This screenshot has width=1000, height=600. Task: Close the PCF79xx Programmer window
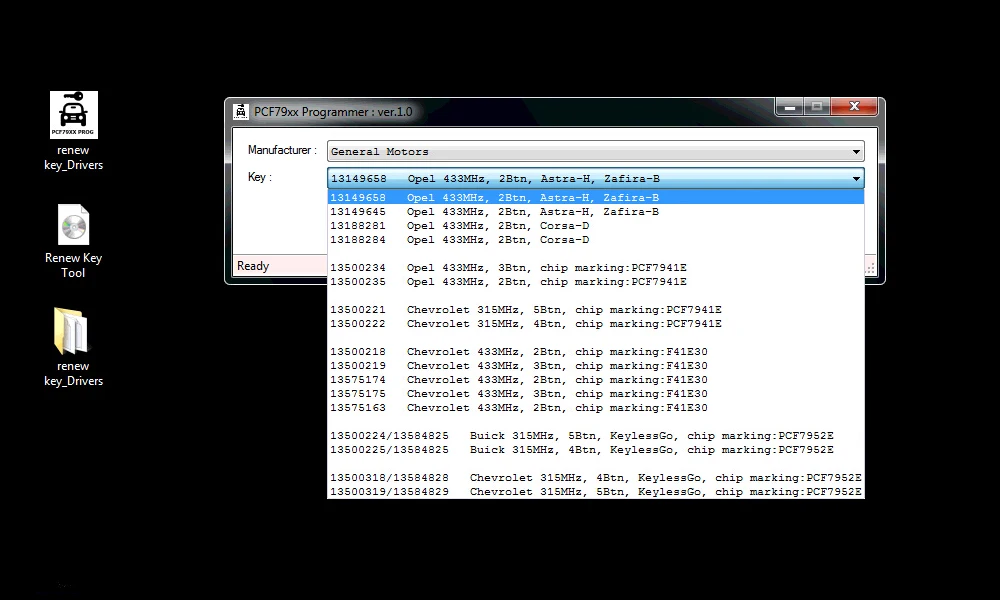click(x=854, y=106)
